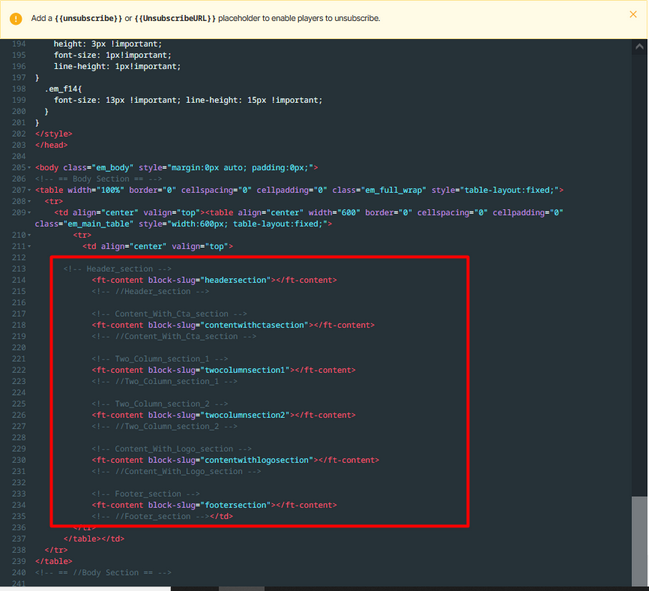Viewport: 650px width, 593px height.
Task: Click the closing style tag line
Action: point(53,134)
